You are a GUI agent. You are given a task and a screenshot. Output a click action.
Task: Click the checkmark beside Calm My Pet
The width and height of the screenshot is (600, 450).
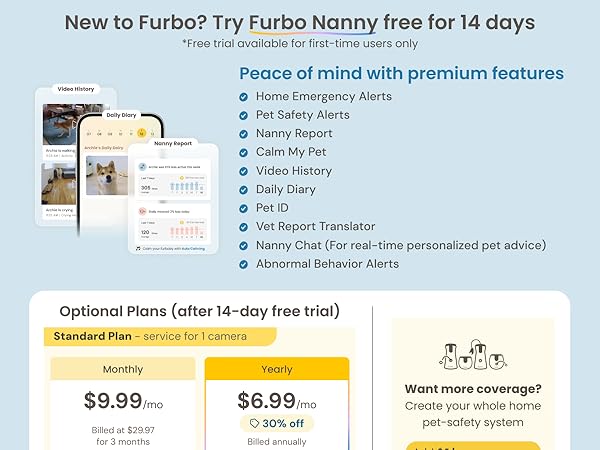point(244,153)
